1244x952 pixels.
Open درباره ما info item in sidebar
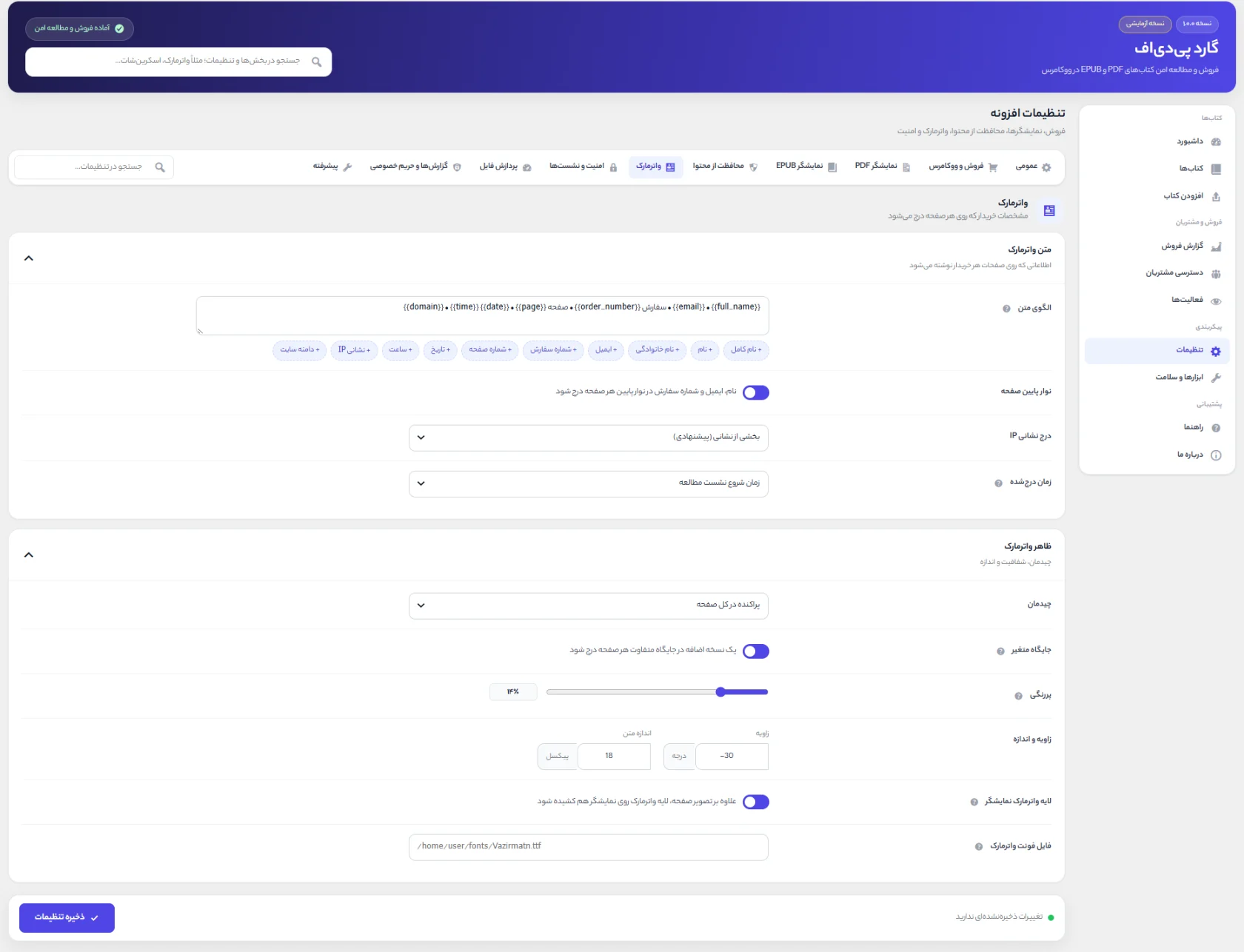point(1157,455)
